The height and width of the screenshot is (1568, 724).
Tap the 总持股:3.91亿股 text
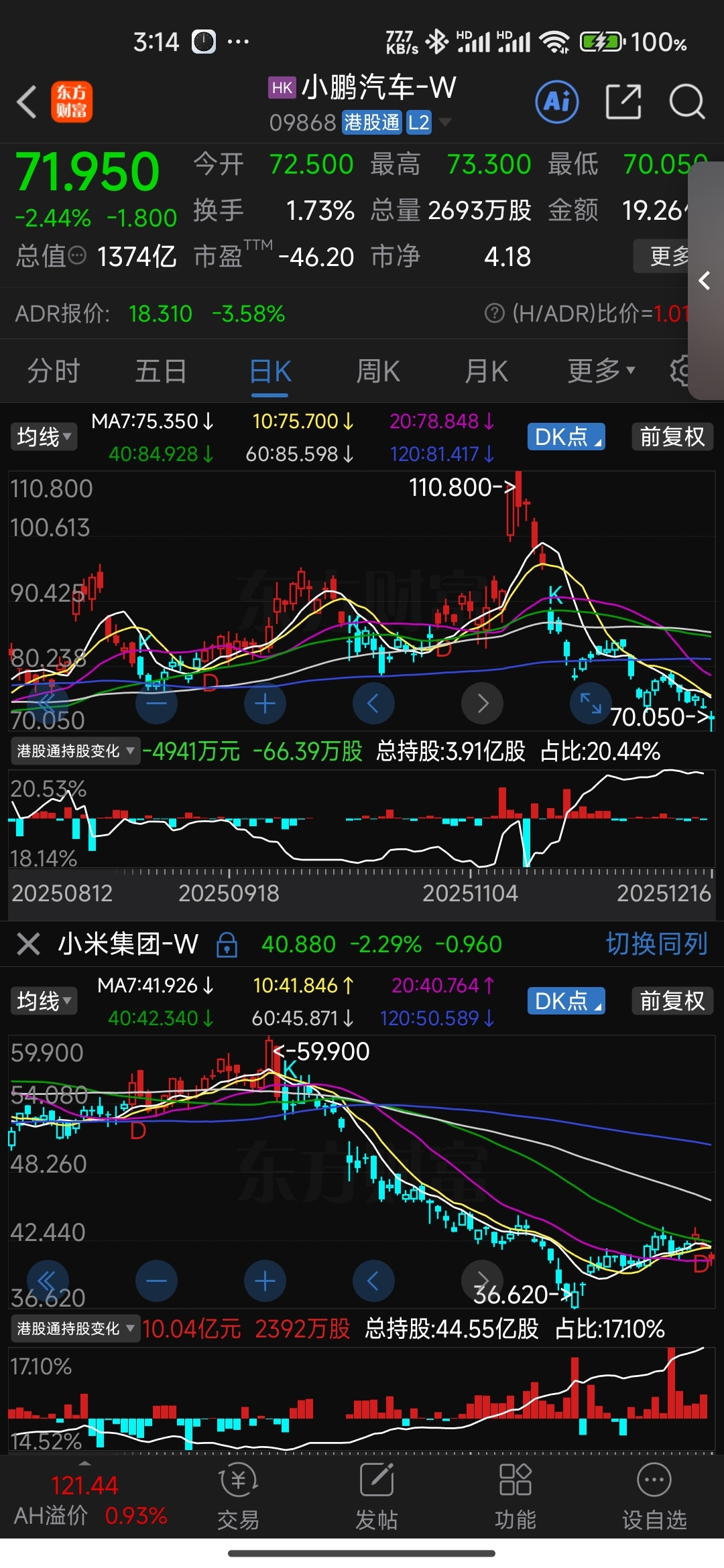click(x=451, y=751)
